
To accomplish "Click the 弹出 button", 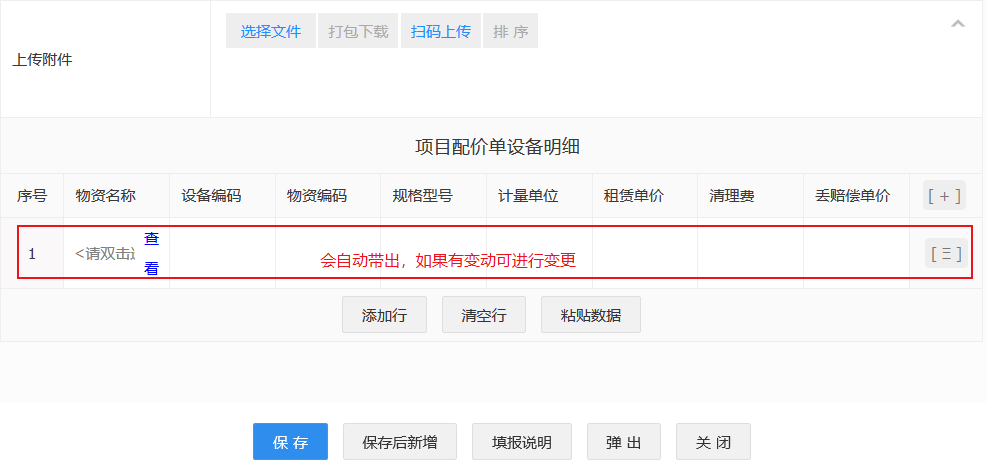I will (624, 442).
